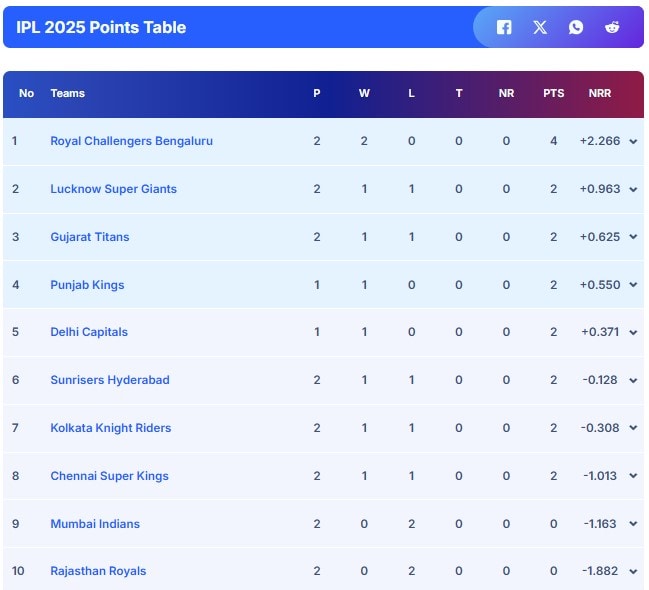Image resolution: width=649 pixels, height=590 pixels.
Task: Expand Delhi Capitals row chevron
Action: (x=633, y=333)
